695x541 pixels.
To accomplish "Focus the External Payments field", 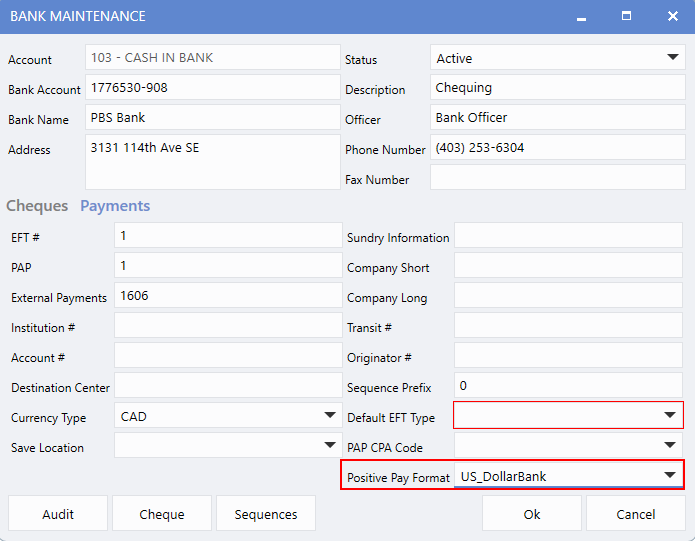I will tap(227, 296).
